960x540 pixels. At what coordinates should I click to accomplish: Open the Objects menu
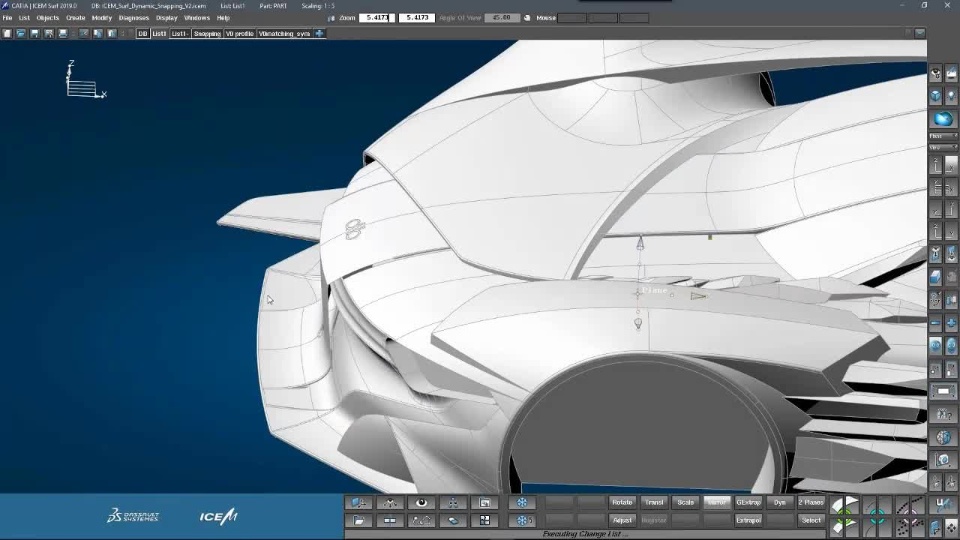point(48,18)
